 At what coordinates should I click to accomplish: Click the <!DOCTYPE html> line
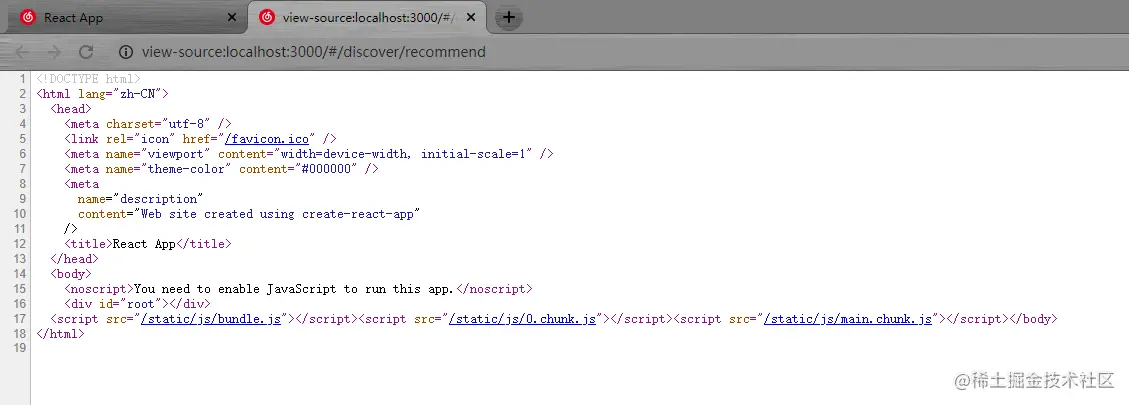(x=88, y=79)
